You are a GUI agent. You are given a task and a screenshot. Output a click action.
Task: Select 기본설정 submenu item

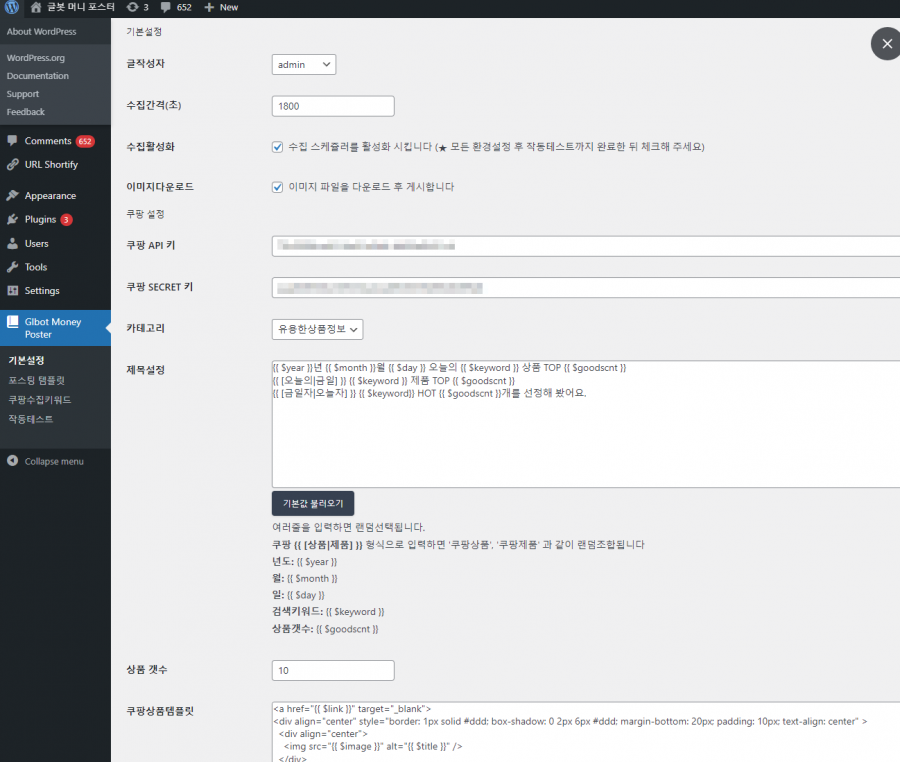[26, 360]
